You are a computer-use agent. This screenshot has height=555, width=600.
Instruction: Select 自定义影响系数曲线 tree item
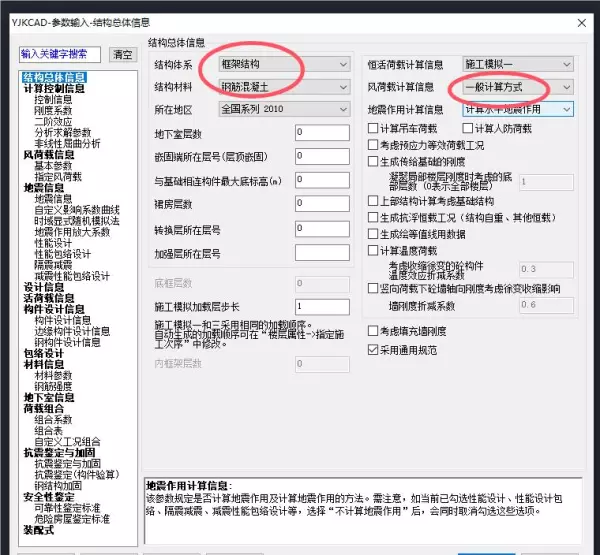coord(77,210)
